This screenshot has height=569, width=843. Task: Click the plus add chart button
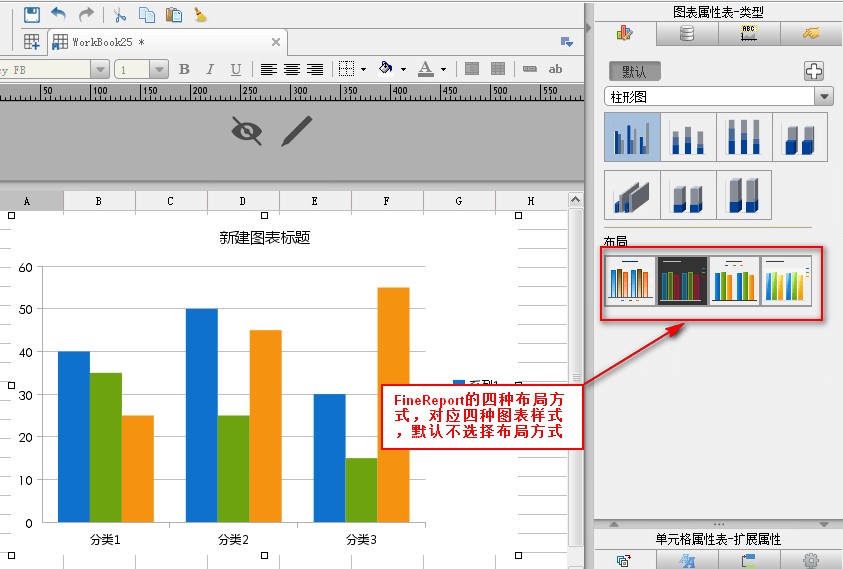pyautogui.click(x=813, y=71)
